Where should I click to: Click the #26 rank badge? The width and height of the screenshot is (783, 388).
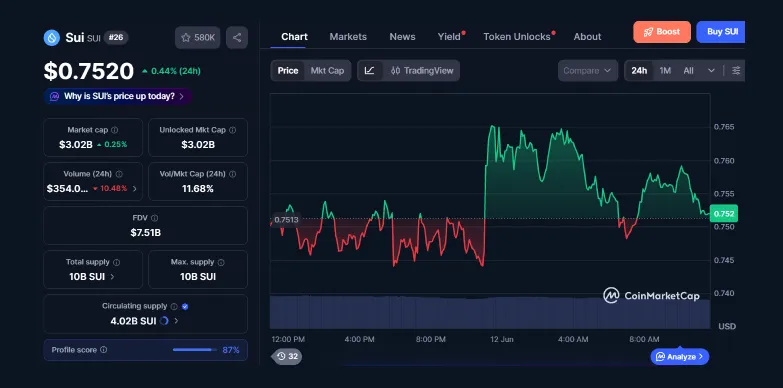116,37
